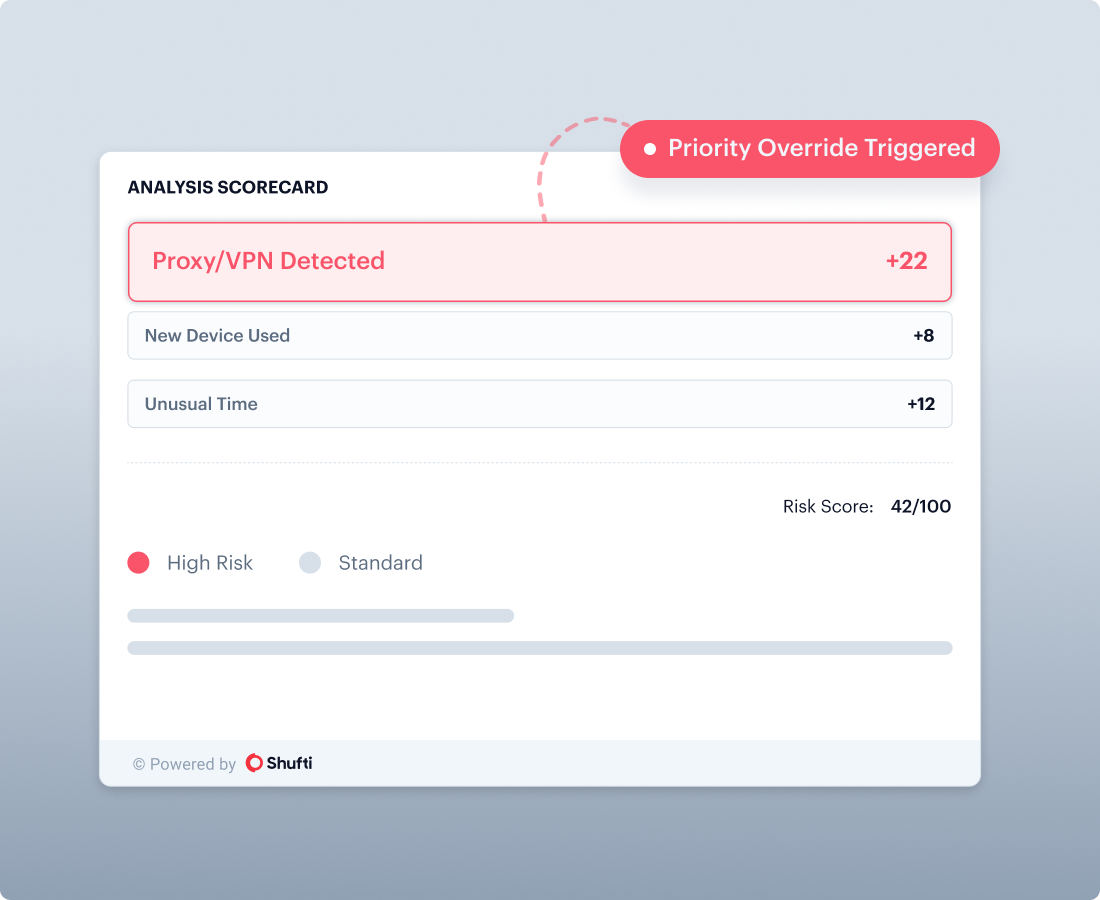Click the +12 score value
This screenshot has width=1100, height=900.
pos(920,404)
